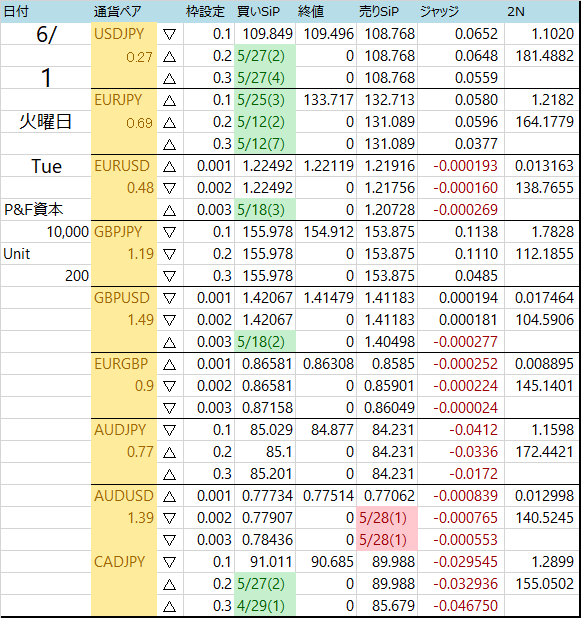Screen dimensions: 581x618
Task: Select the 火曜日 weekday cell
Action: (46, 122)
